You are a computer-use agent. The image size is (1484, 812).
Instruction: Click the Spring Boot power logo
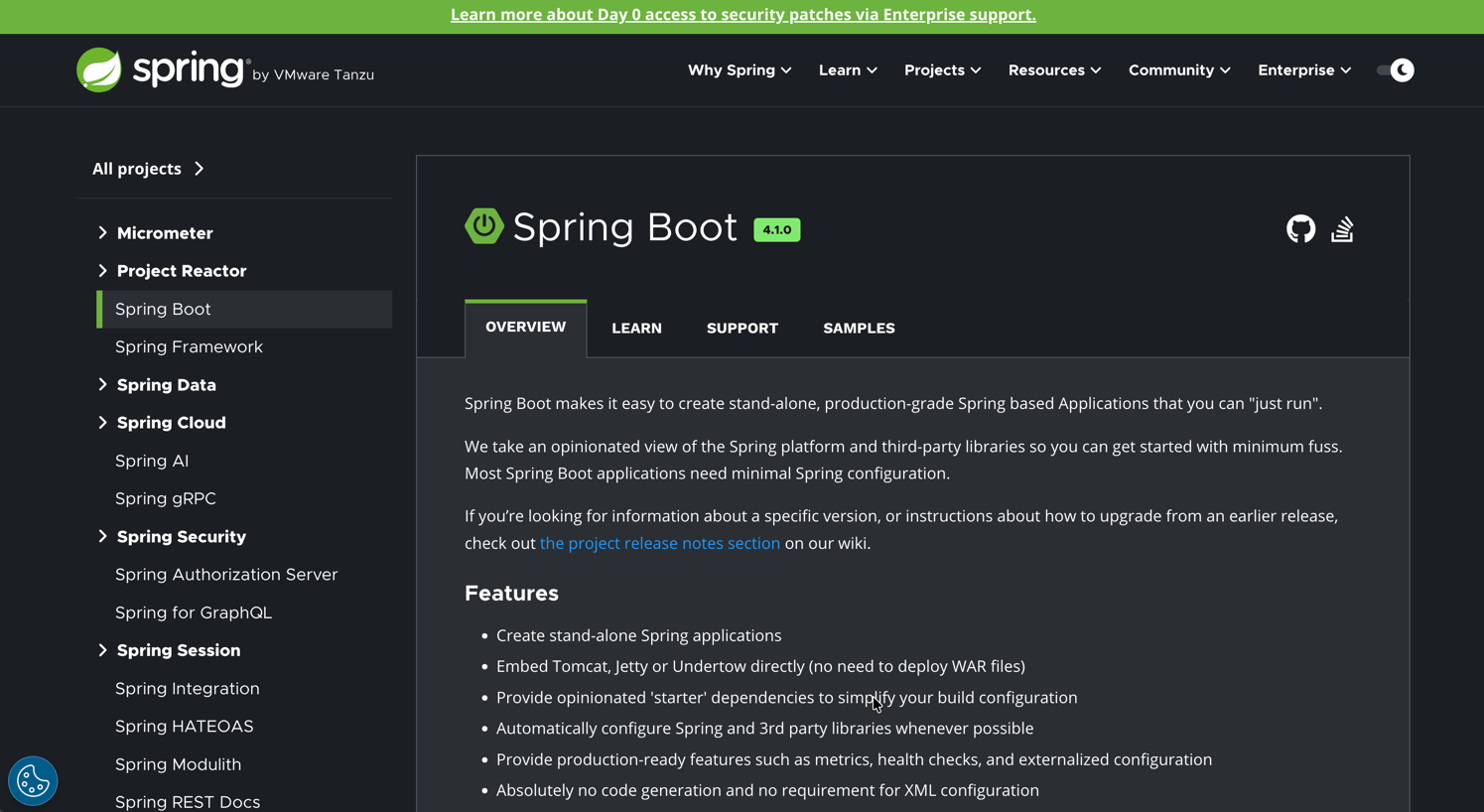pos(484,226)
